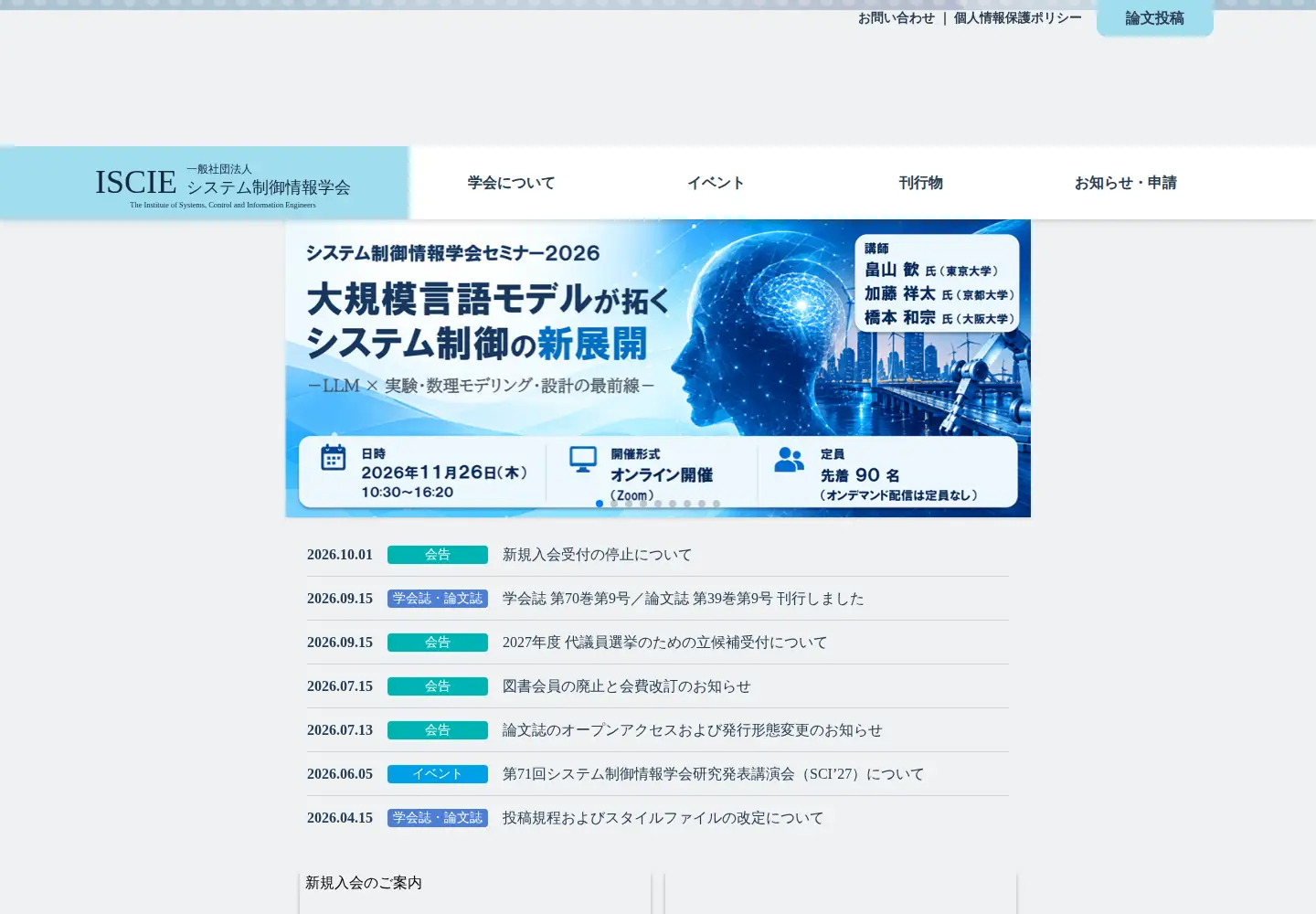This screenshot has height=914, width=1316.
Task: Open news 論文誌のオープンアクセスおよび発行形態変更のお知らせ
Action: [693, 730]
